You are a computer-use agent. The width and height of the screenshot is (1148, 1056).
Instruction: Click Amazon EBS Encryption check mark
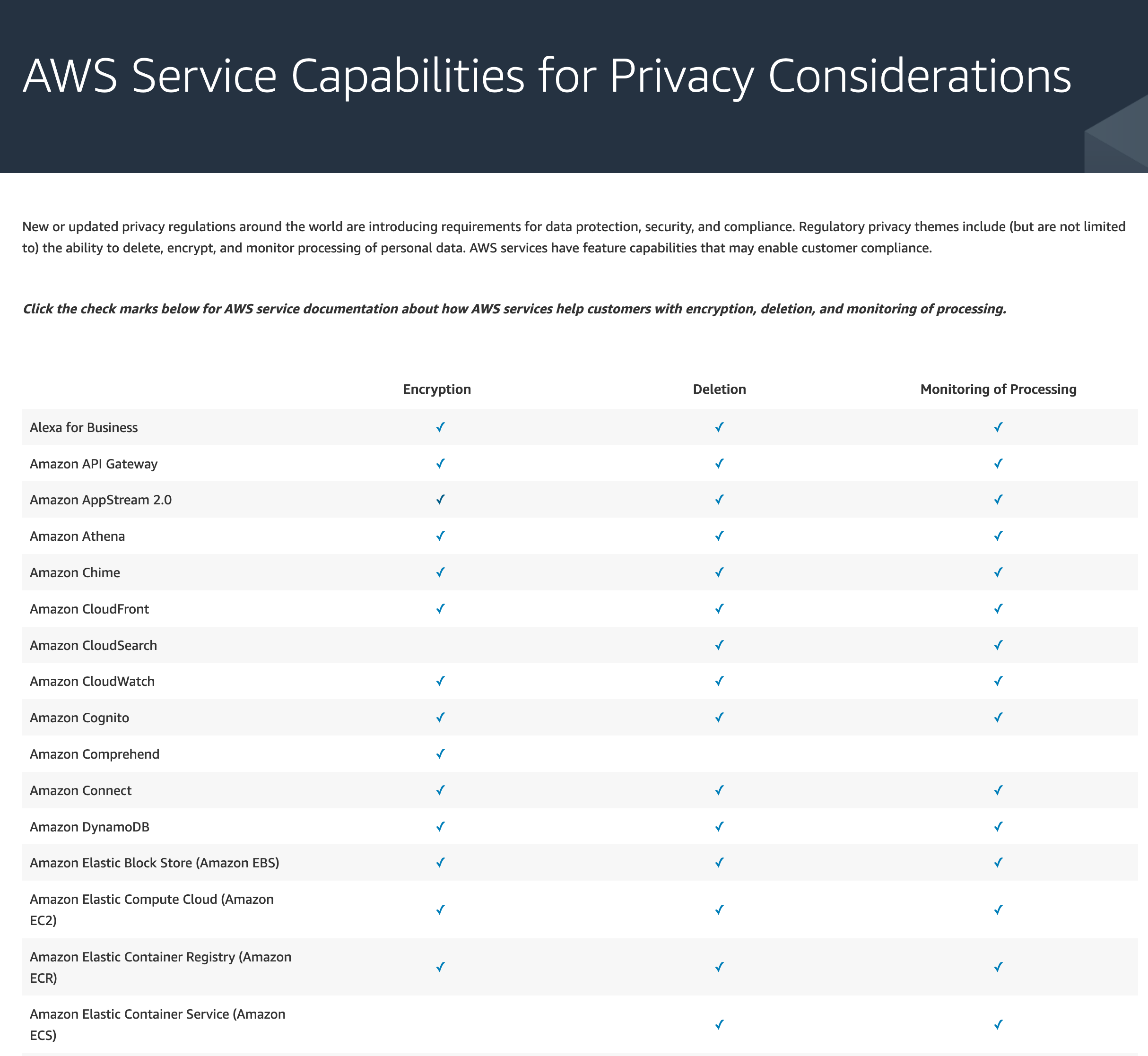tap(440, 862)
